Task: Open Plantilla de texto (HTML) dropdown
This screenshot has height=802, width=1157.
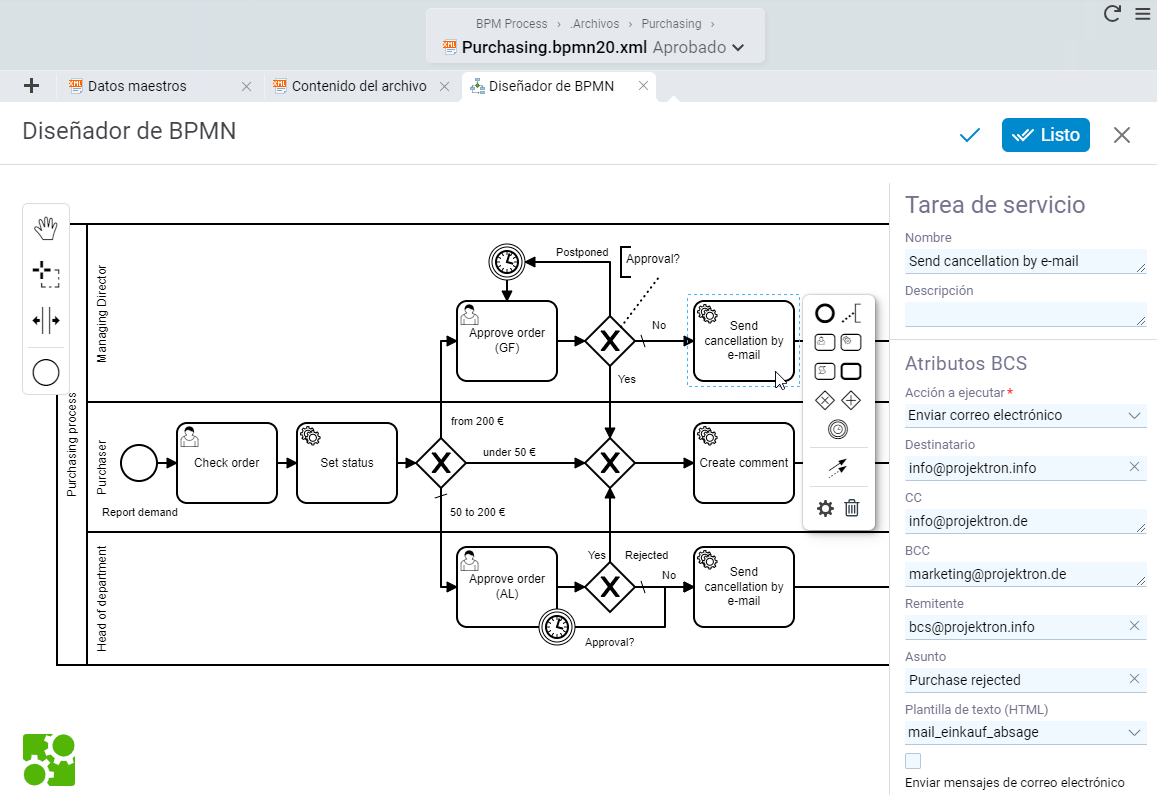Action: (x=1025, y=733)
